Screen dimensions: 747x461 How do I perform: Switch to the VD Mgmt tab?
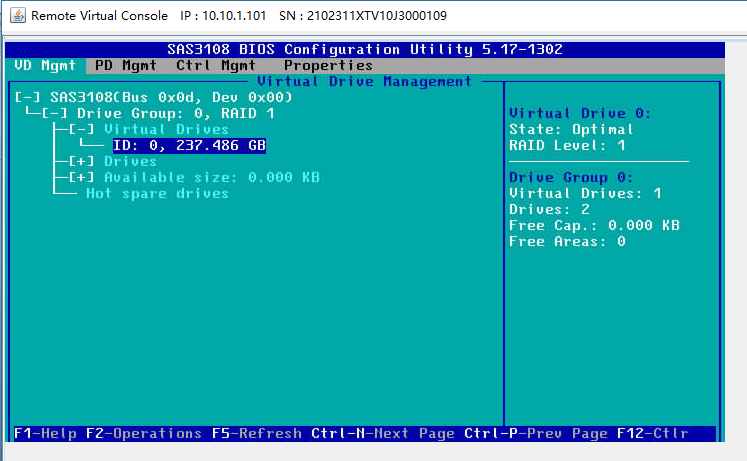[45, 65]
